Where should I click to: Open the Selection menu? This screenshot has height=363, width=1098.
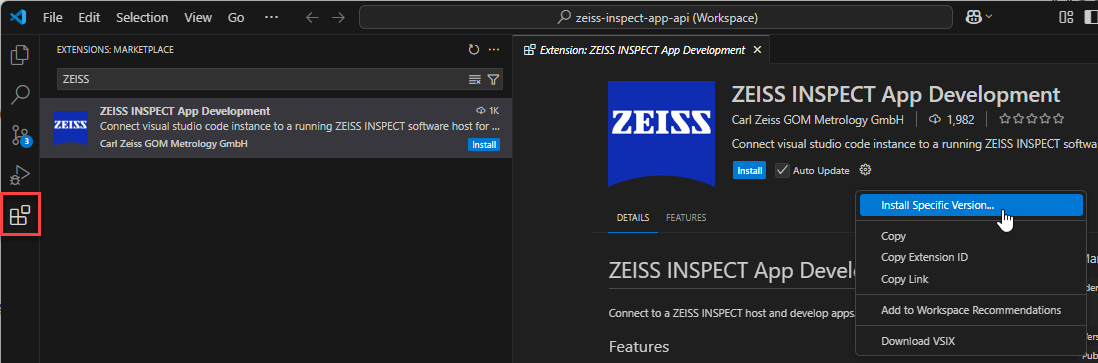(142, 18)
